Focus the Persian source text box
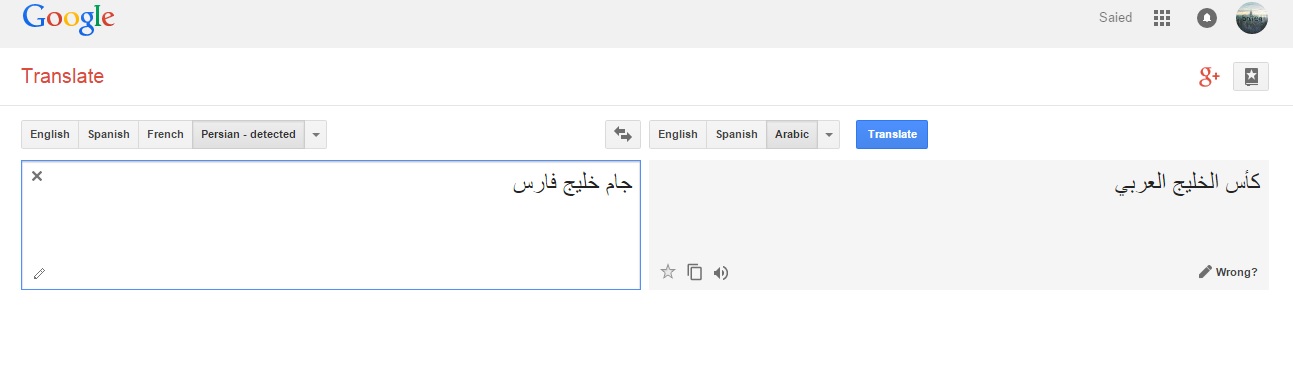The width and height of the screenshot is (1293, 389). point(331,225)
